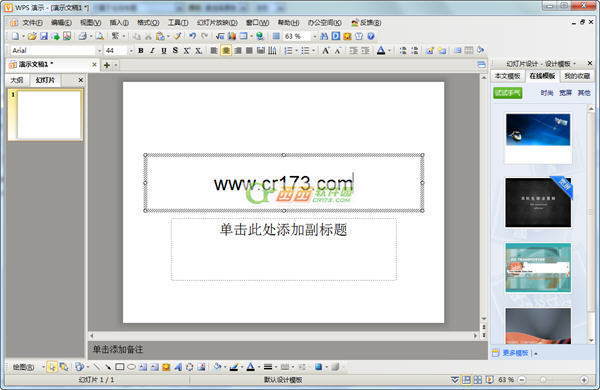Select the Arrow drawing tool
The image size is (600, 390).
[108, 367]
